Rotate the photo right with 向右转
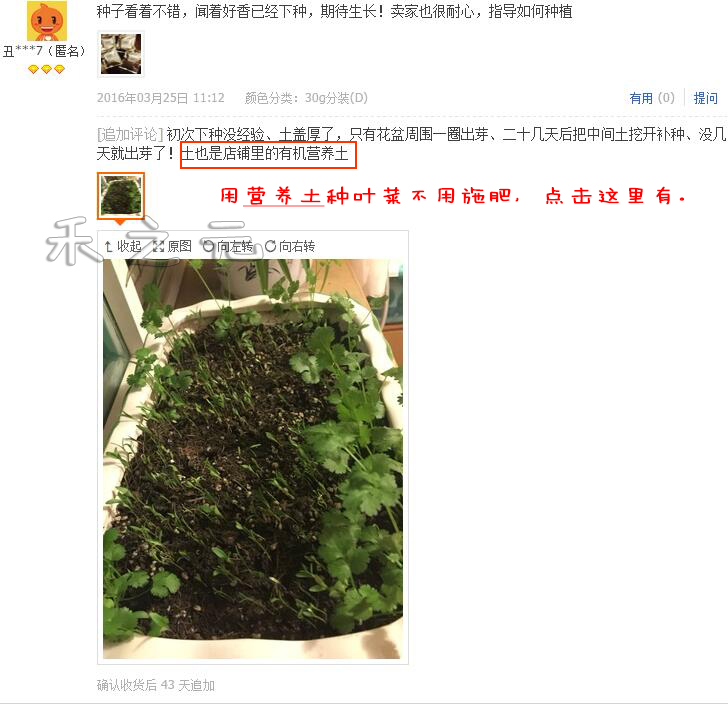 point(290,246)
